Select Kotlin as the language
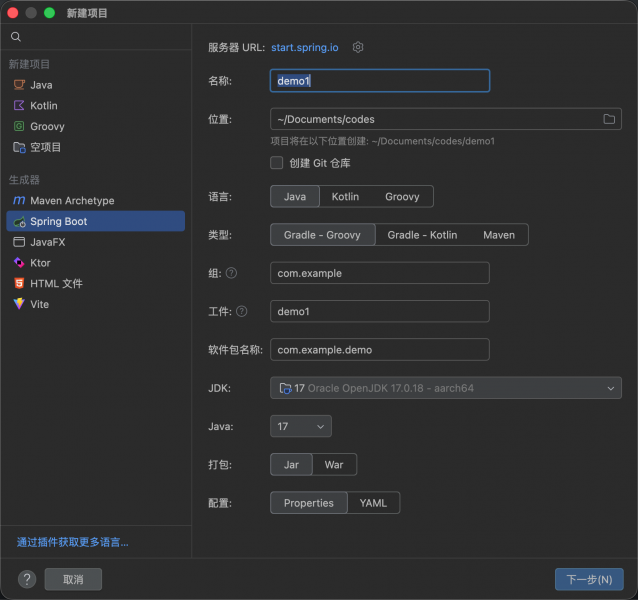 345,197
